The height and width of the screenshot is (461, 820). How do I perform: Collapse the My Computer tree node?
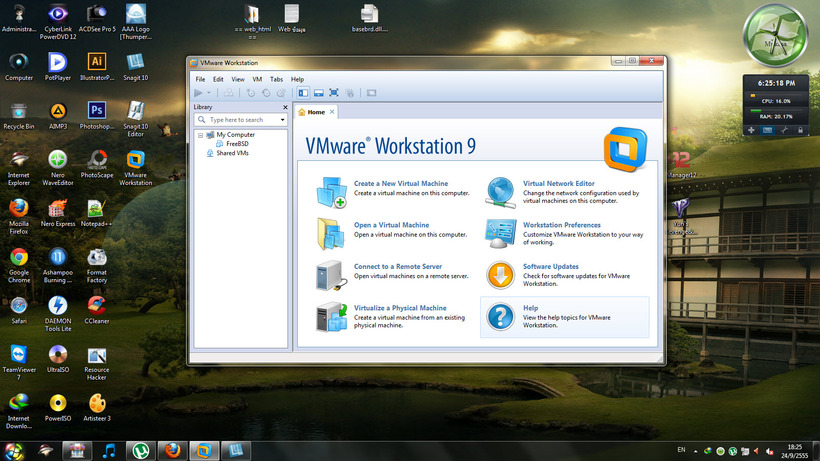(x=200, y=135)
